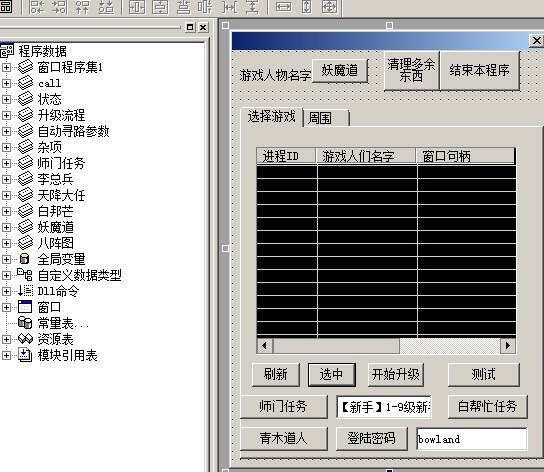Click the 开始升级 button
Screen dimensions: 544x472
396,374
